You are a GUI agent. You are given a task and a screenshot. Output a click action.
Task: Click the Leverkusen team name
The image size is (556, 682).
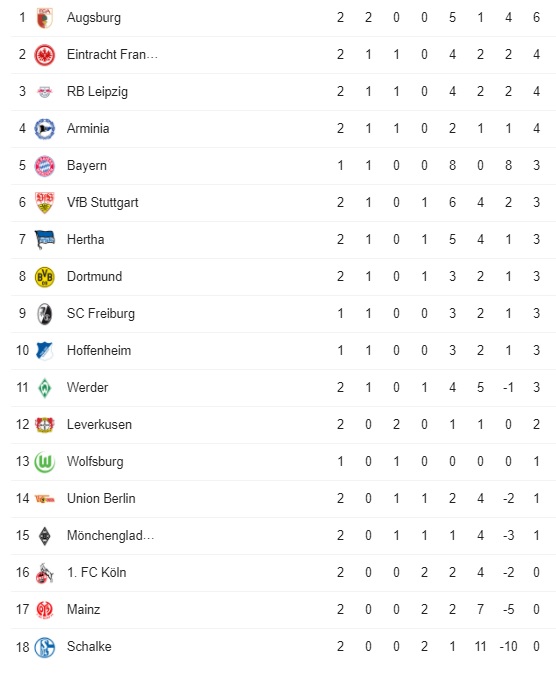[99, 425]
